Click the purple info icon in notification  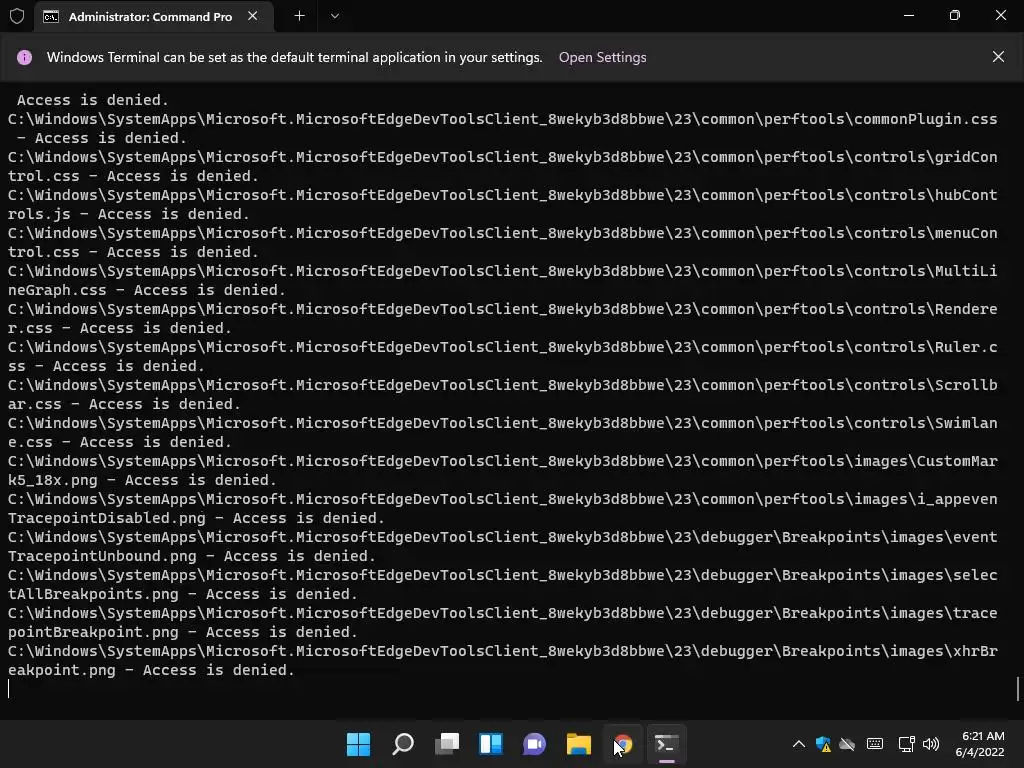click(24, 57)
